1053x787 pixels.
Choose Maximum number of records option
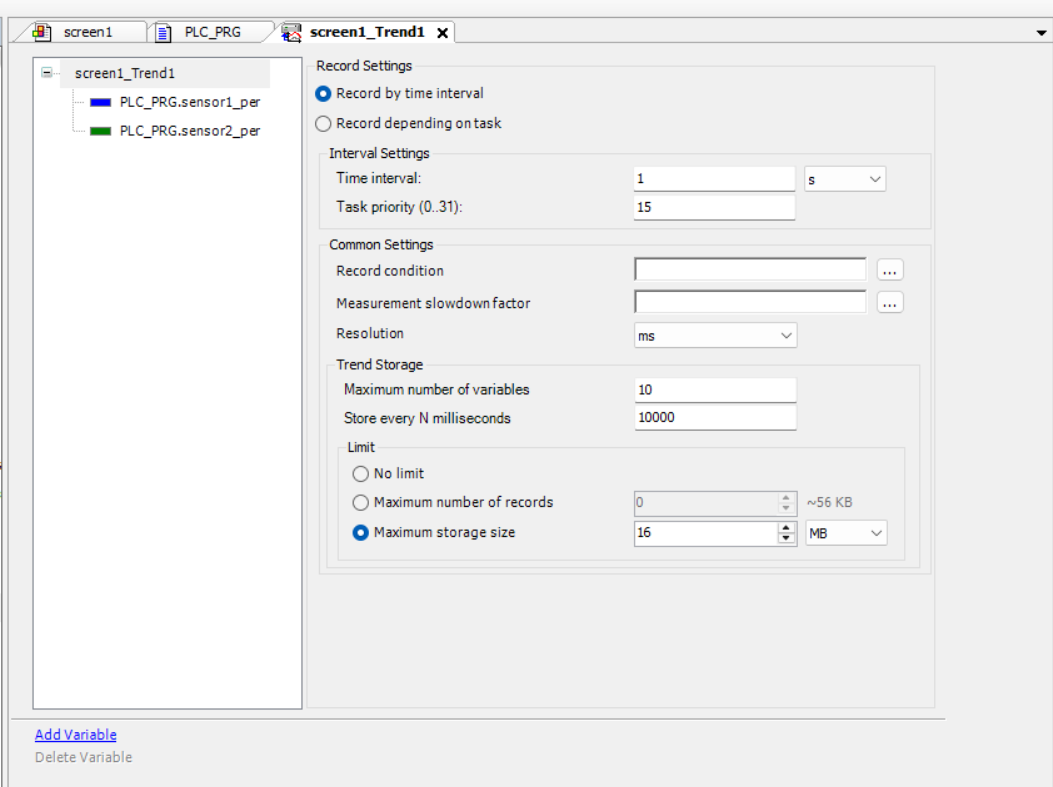click(361, 503)
